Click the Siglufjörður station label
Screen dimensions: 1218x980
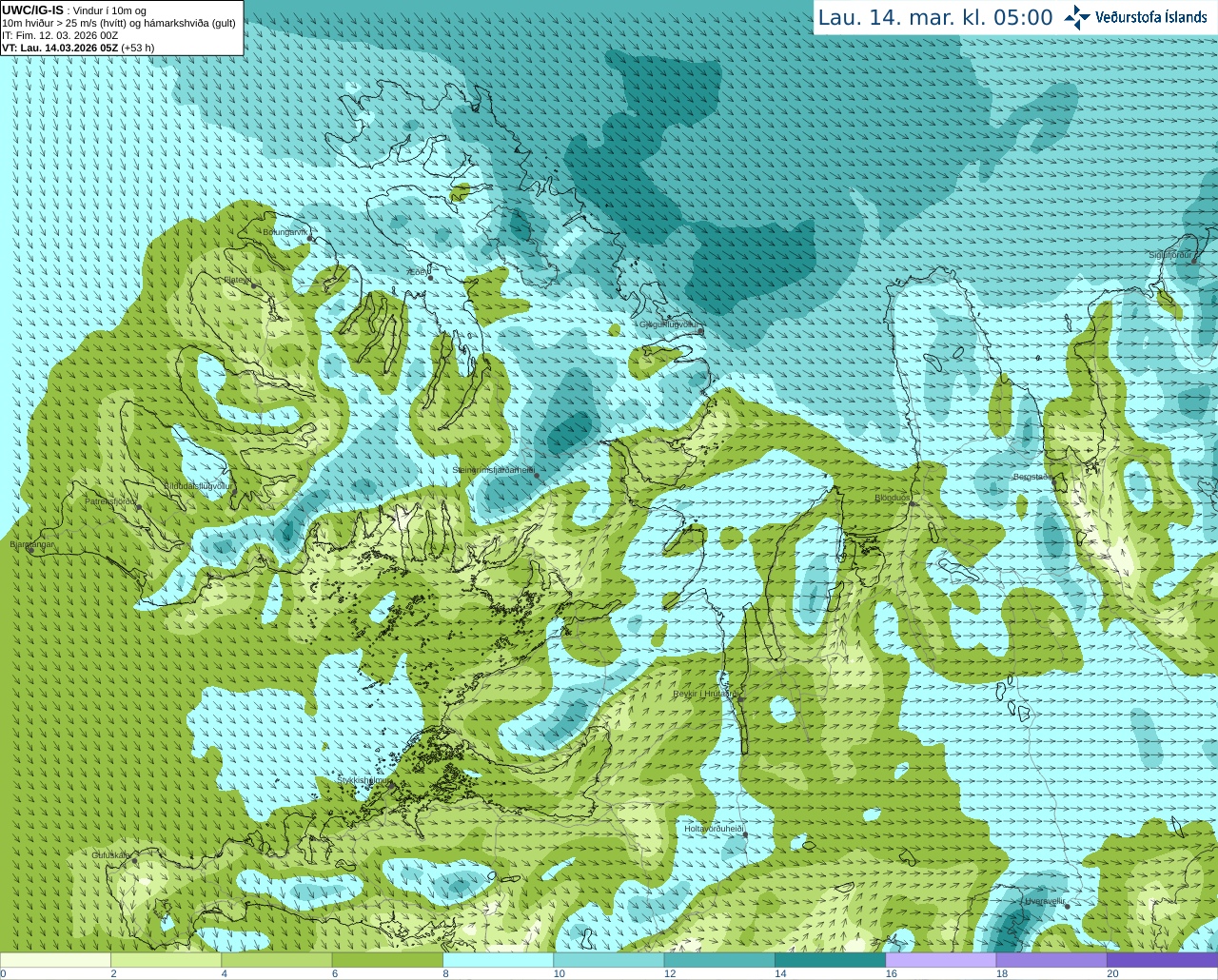coord(1171,255)
